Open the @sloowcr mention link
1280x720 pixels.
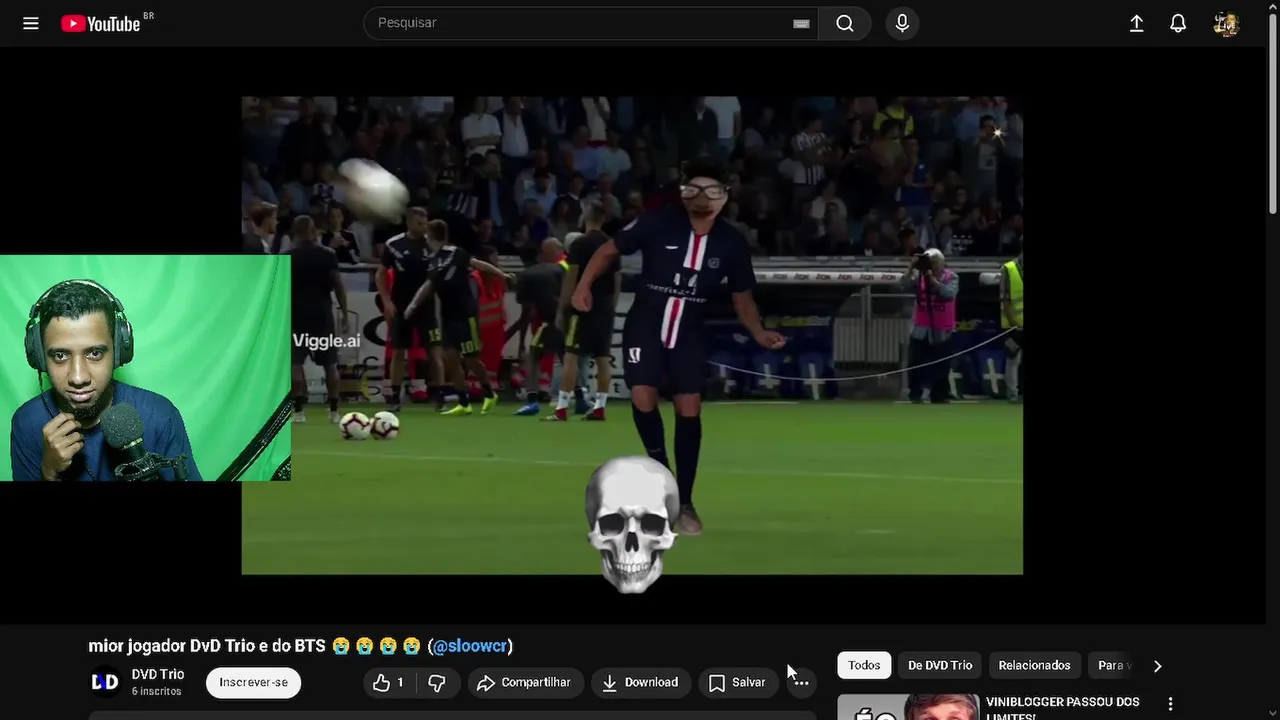[x=470, y=646]
